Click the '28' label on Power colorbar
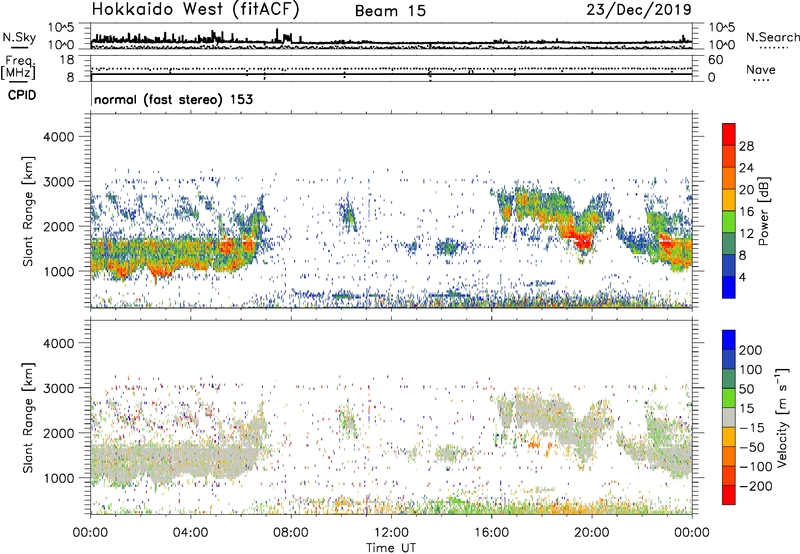The image size is (800, 554). point(746,146)
